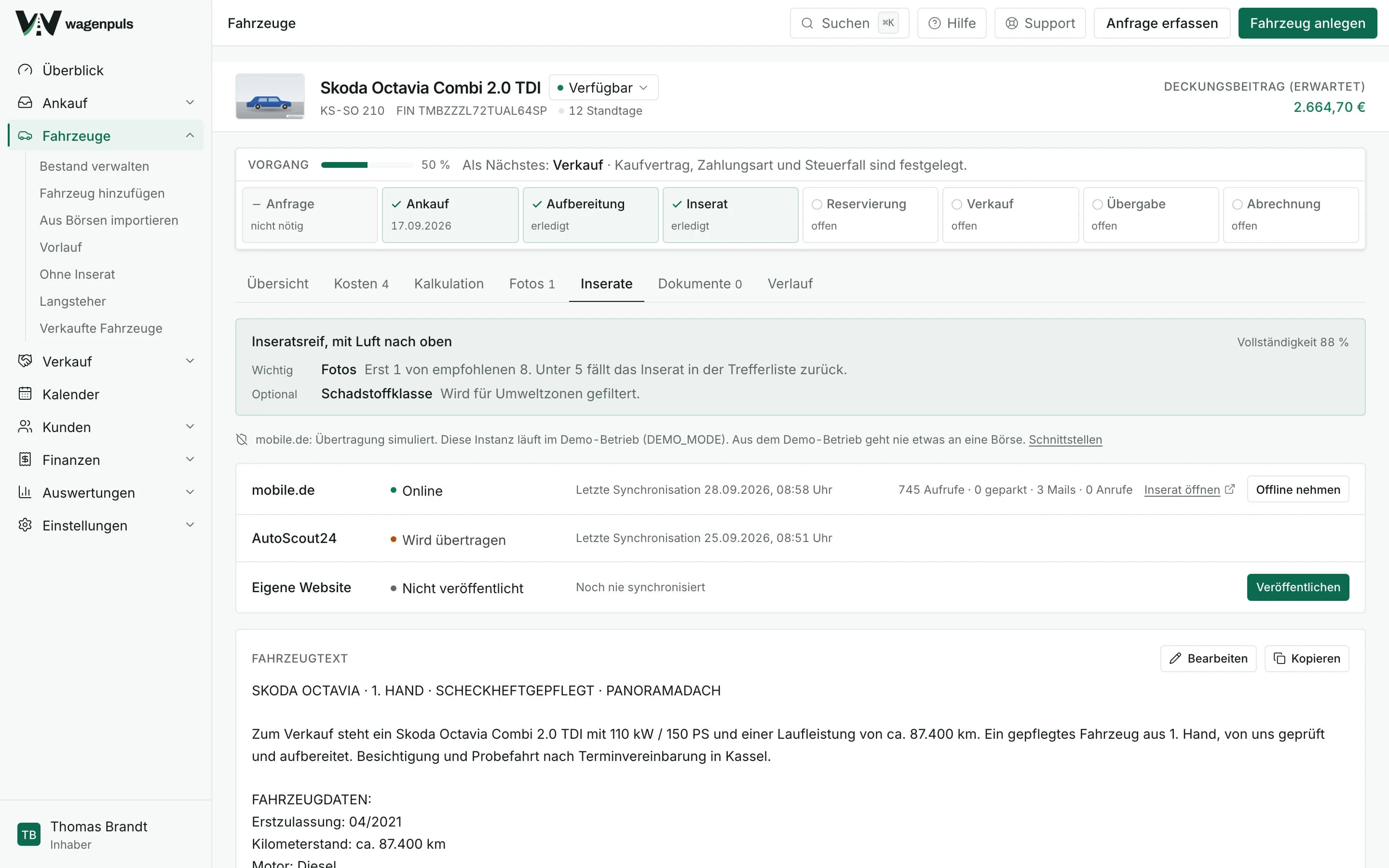
Task: Click the Kunden people icon
Action: tap(25, 427)
